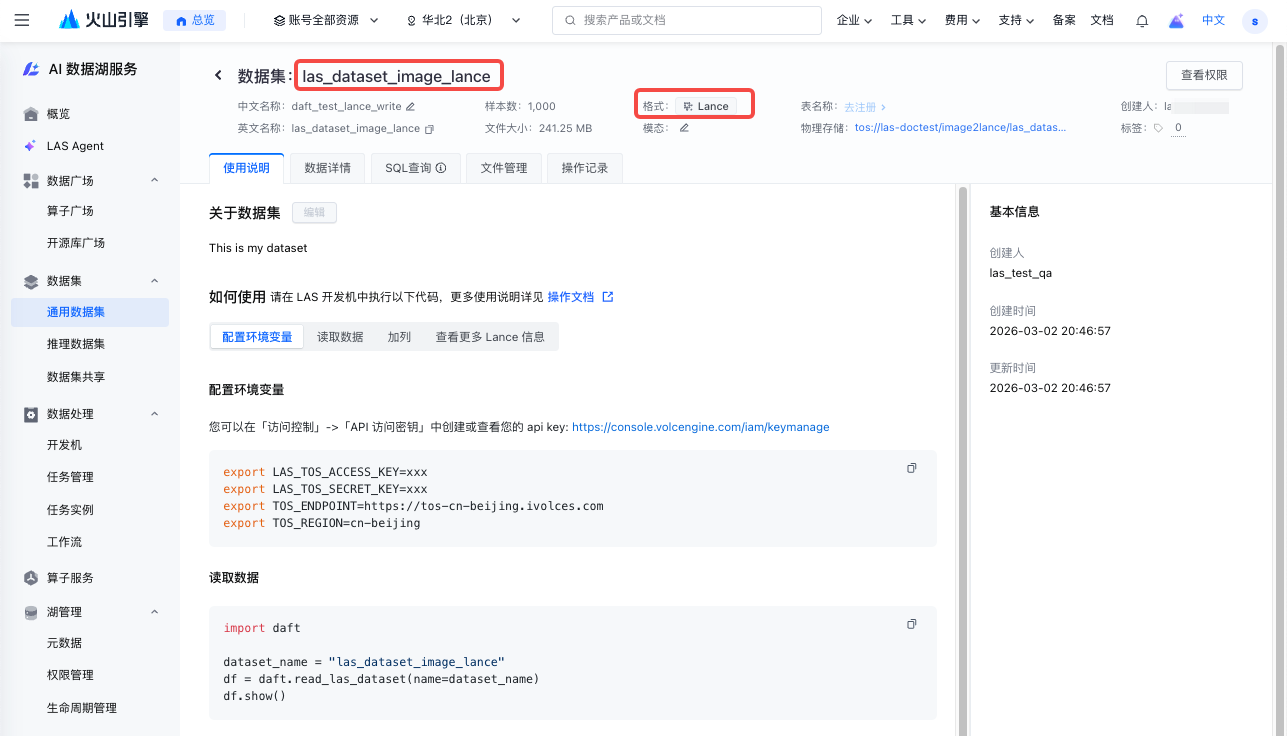Viewport: 1287px width, 736px height.
Task: Open the AI assistant icon beside 中文
Action: point(1176,20)
